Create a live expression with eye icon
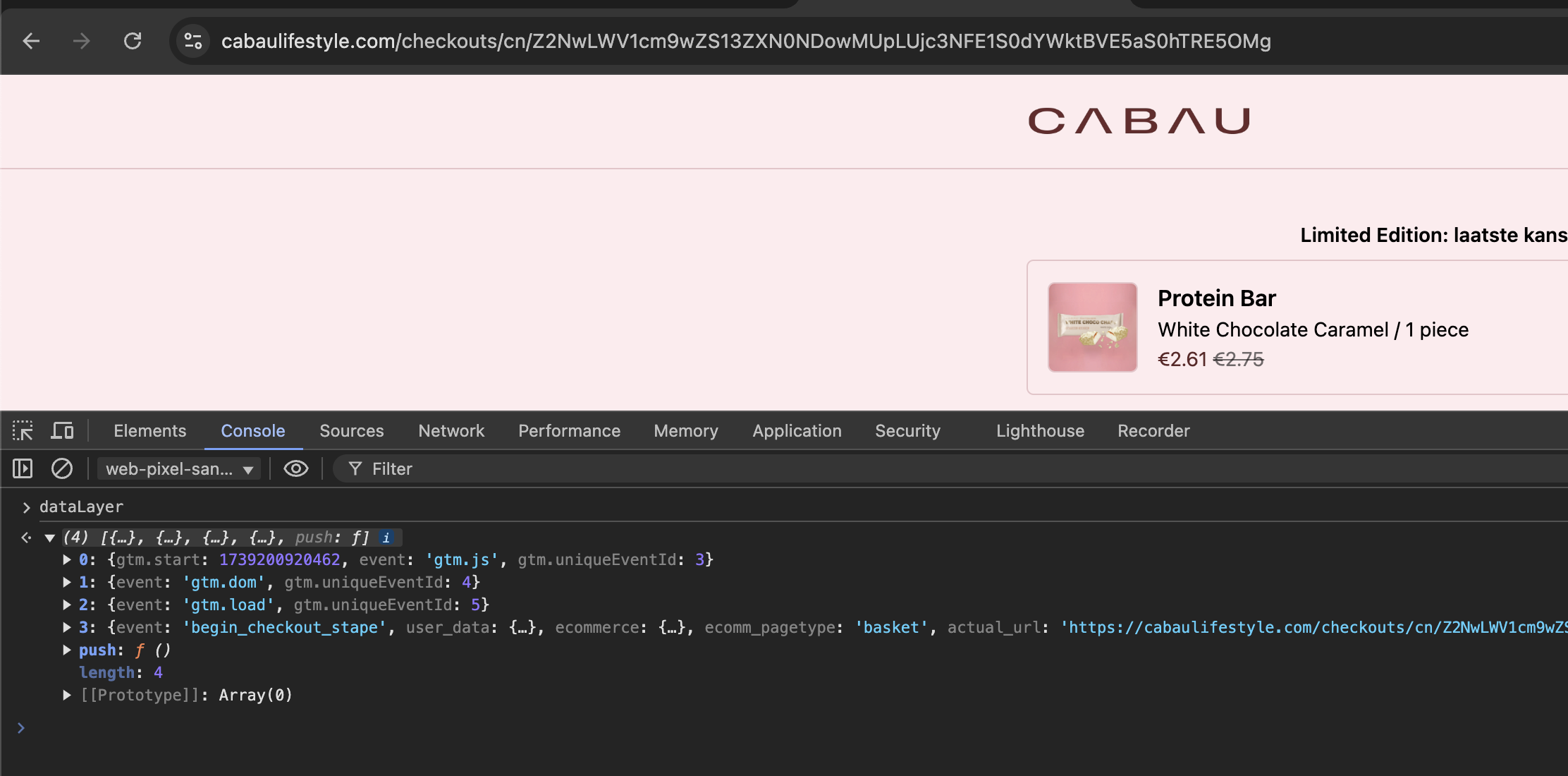Screen dimensions: 1568x776 296,468
